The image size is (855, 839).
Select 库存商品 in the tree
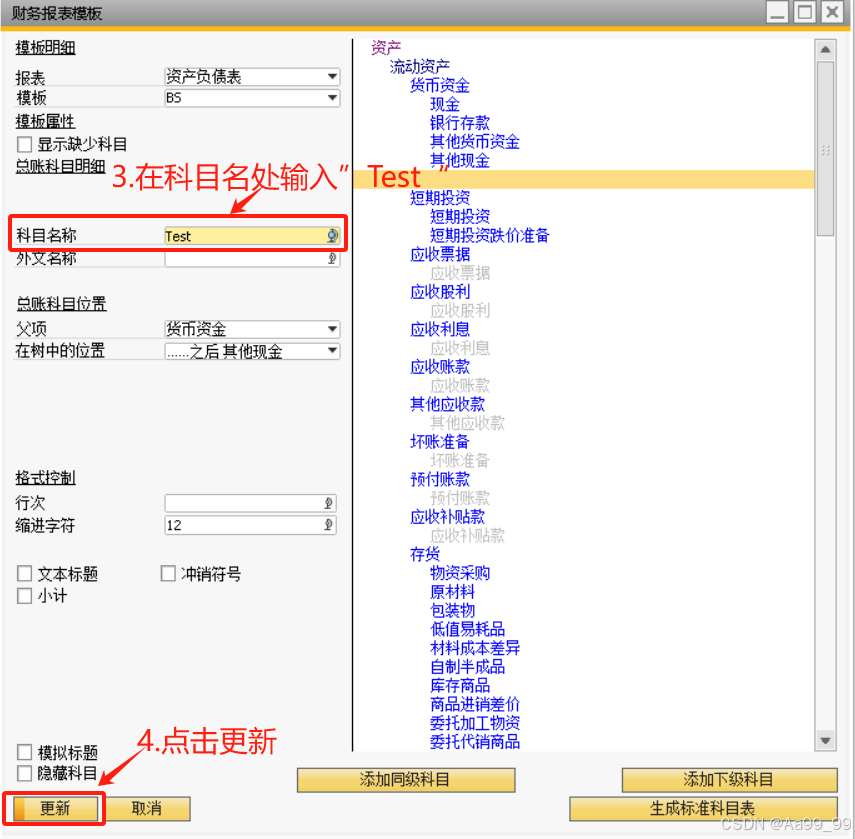460,686
